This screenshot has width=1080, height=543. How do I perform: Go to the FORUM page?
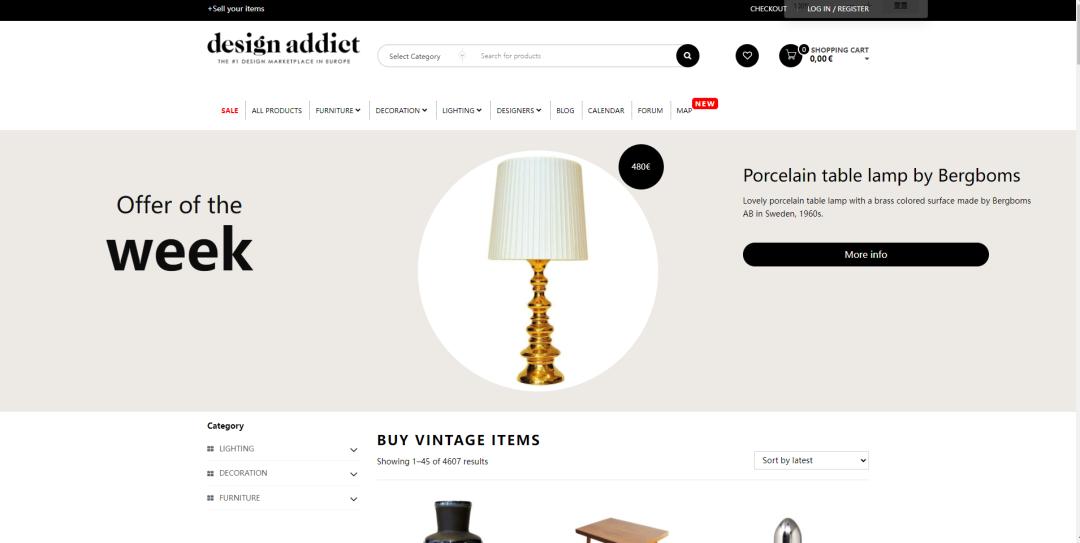coord(650,110)
